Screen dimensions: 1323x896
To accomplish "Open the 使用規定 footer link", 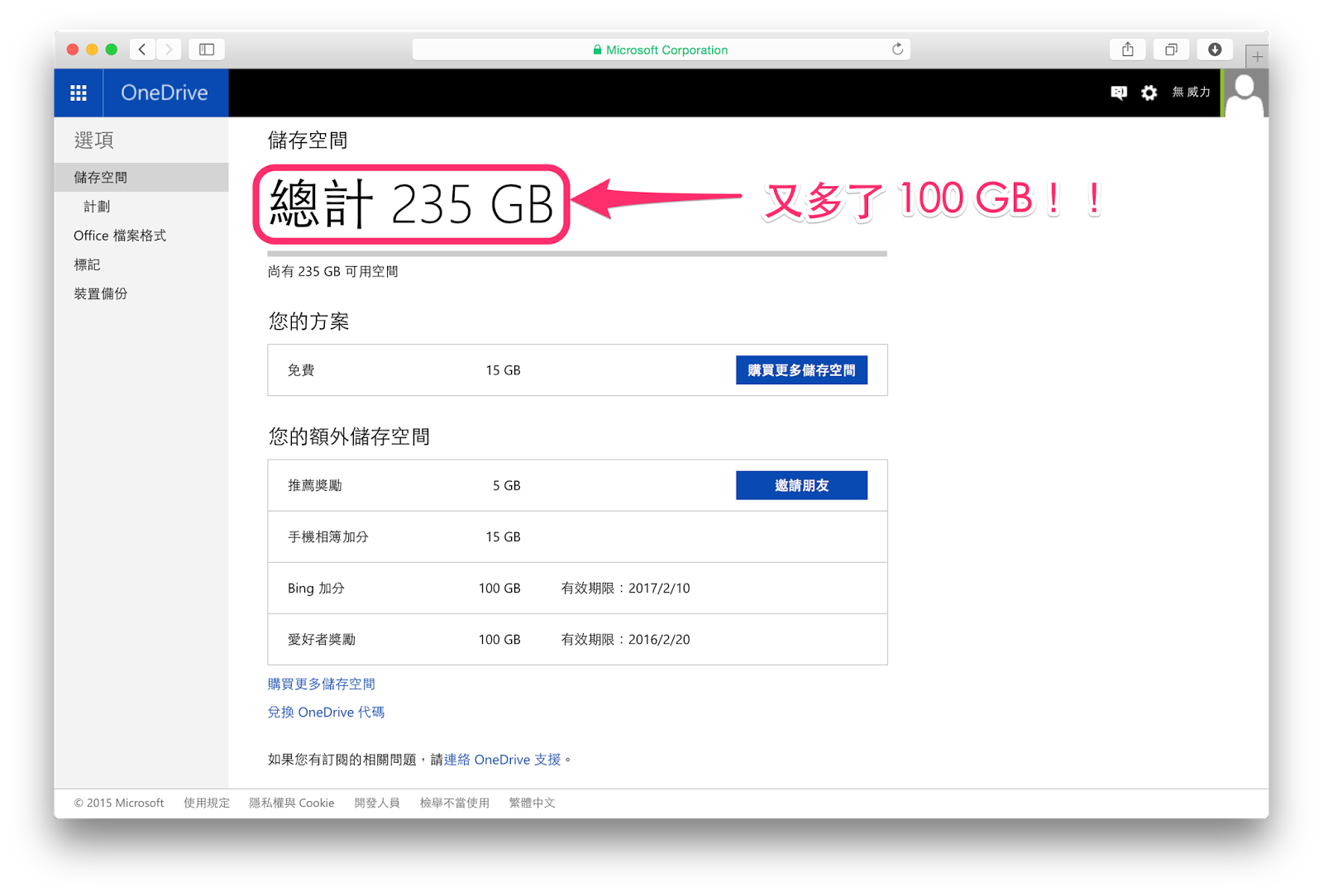I will click(x=207, y=803).
